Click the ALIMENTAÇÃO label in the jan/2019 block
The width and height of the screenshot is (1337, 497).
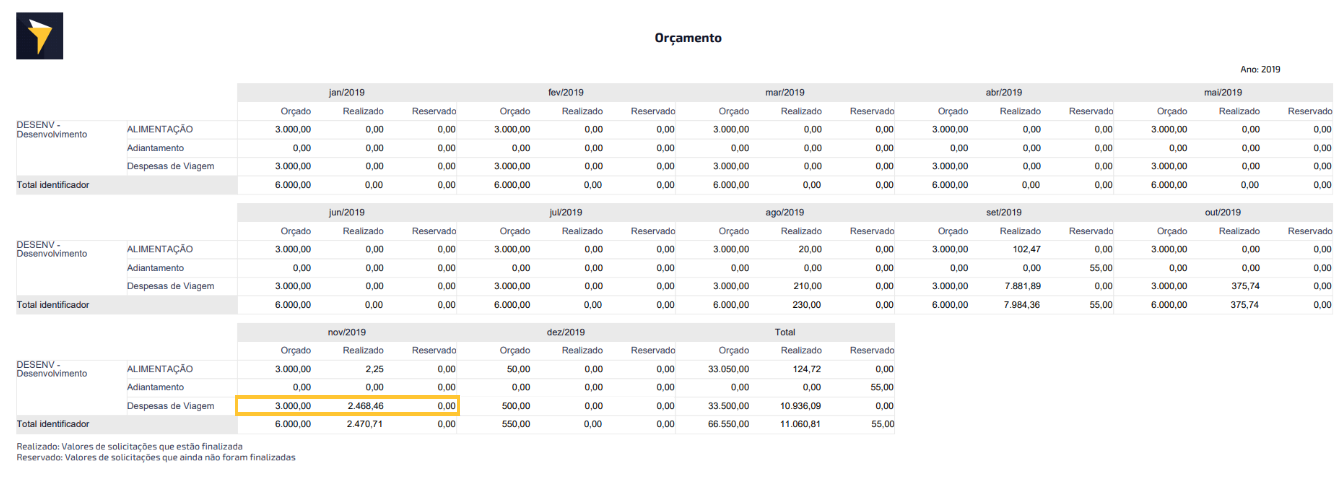click(x=160, y=129)
